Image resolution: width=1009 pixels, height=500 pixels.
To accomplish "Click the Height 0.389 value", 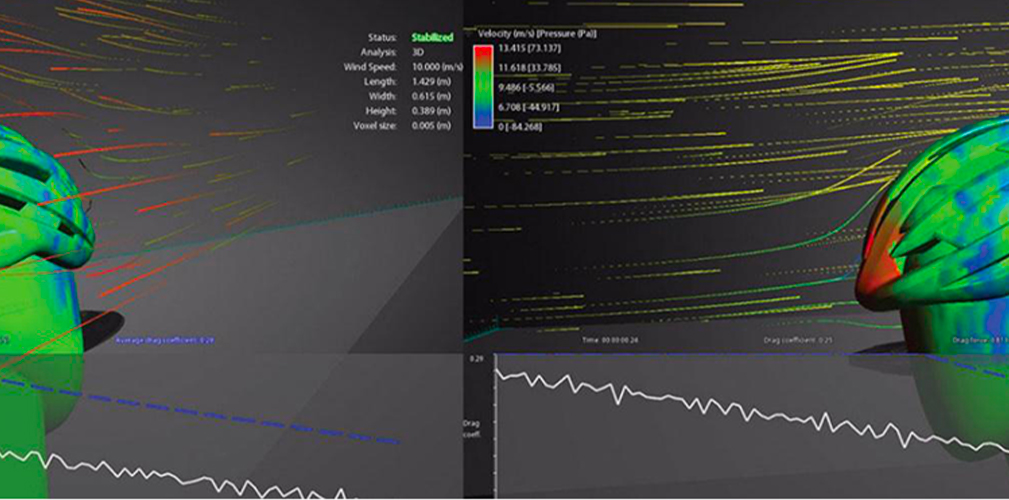I will click(x=429, y=111).
